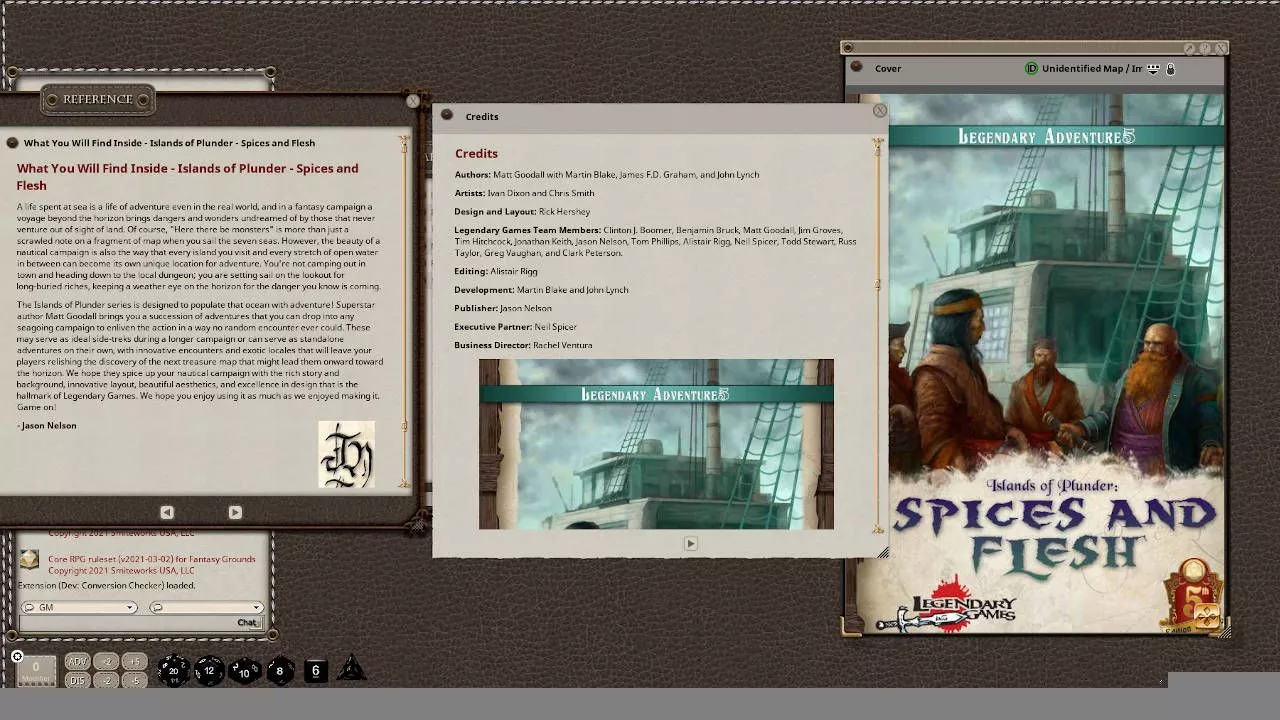This screenshot has width=1280, height=720.
Task: Close the Credits window
Action: [x=879, y=111]
